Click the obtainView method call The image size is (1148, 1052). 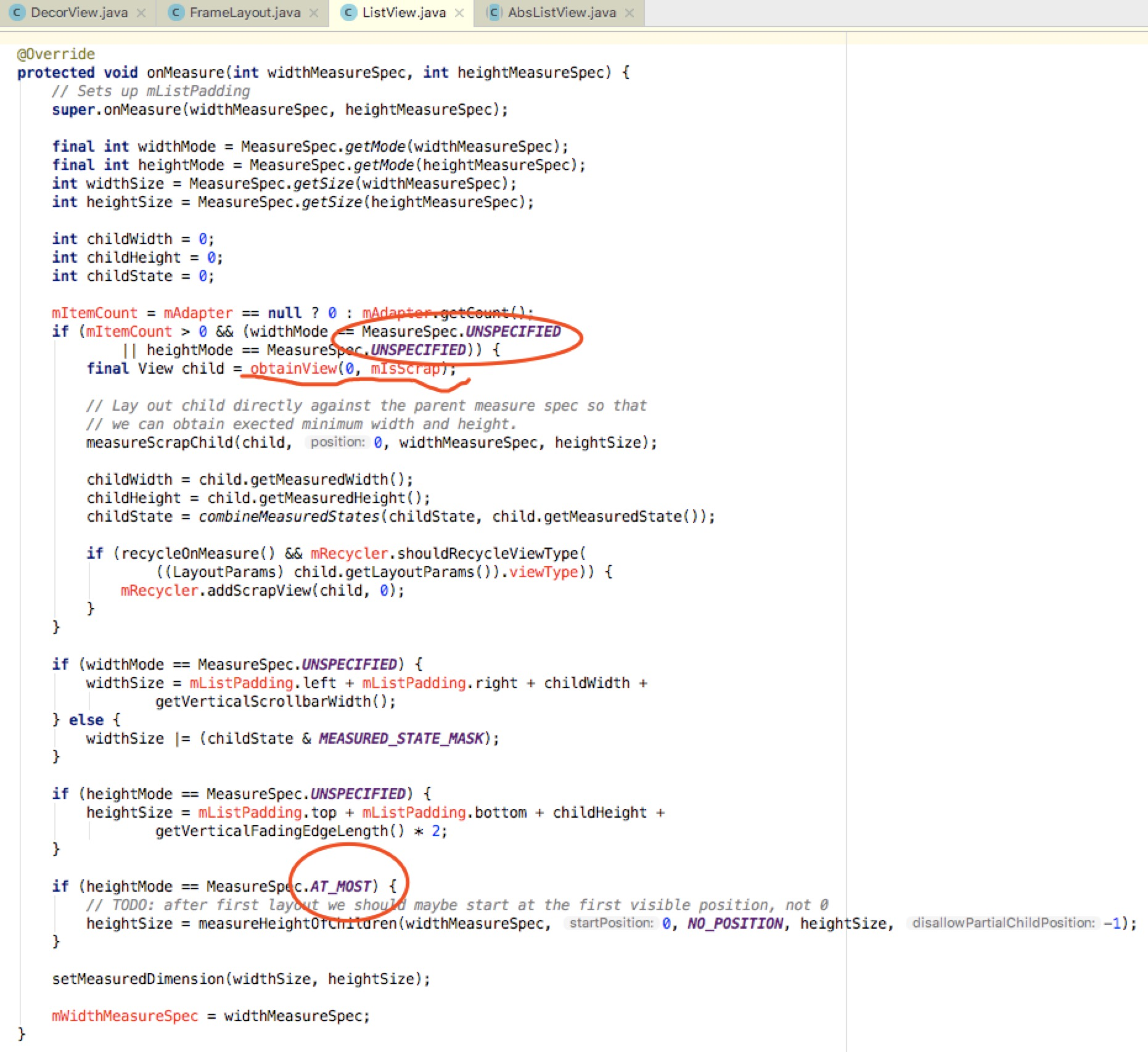(x=293, y=369)
